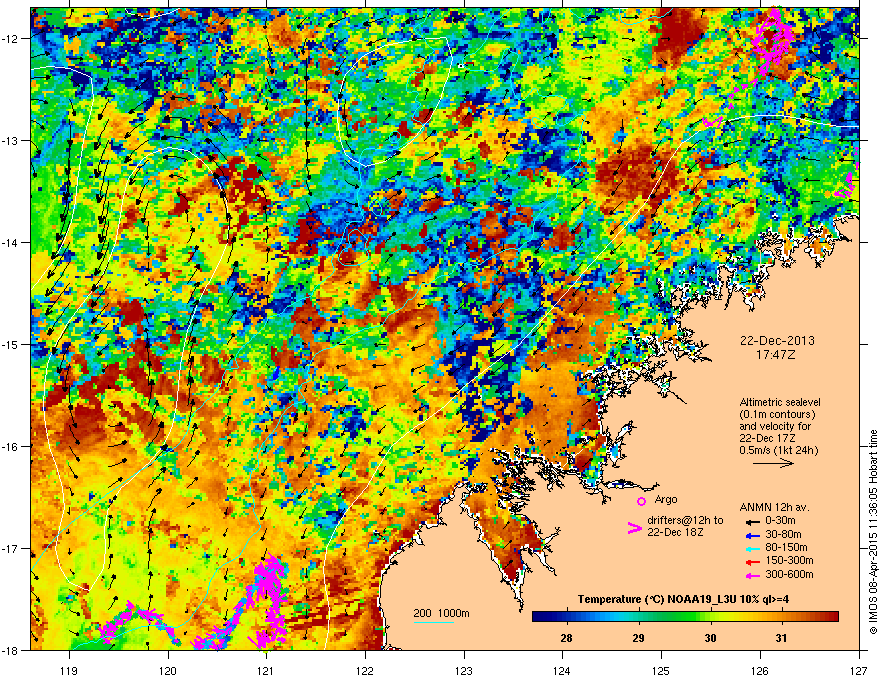Click the colorbar tick label '28'

tap(567, 638)
